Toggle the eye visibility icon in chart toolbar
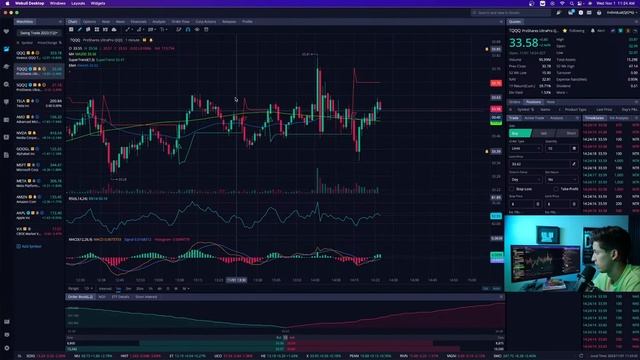This screenshot has width=640, height=360. tap(197, 29)
